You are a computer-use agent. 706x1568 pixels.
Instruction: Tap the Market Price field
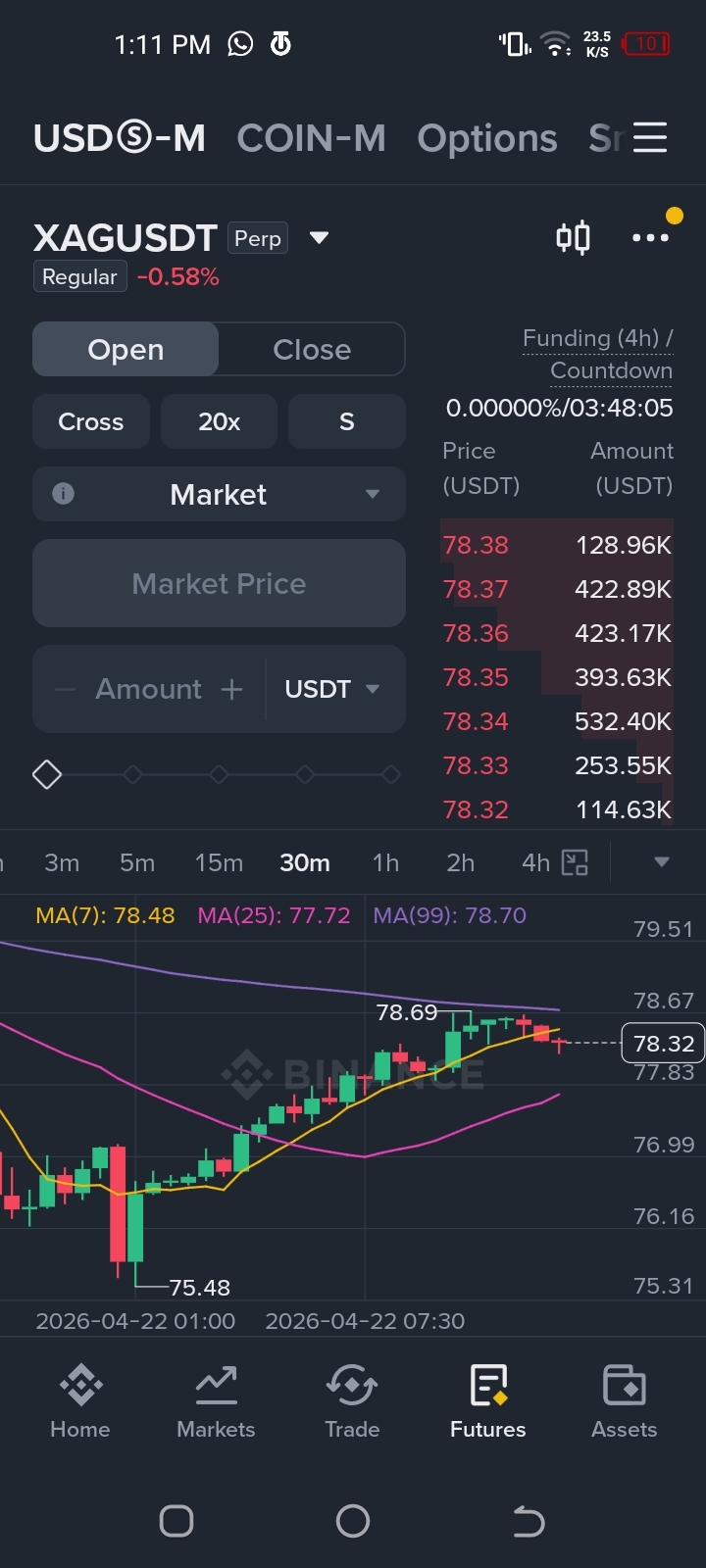coord(219,583)
